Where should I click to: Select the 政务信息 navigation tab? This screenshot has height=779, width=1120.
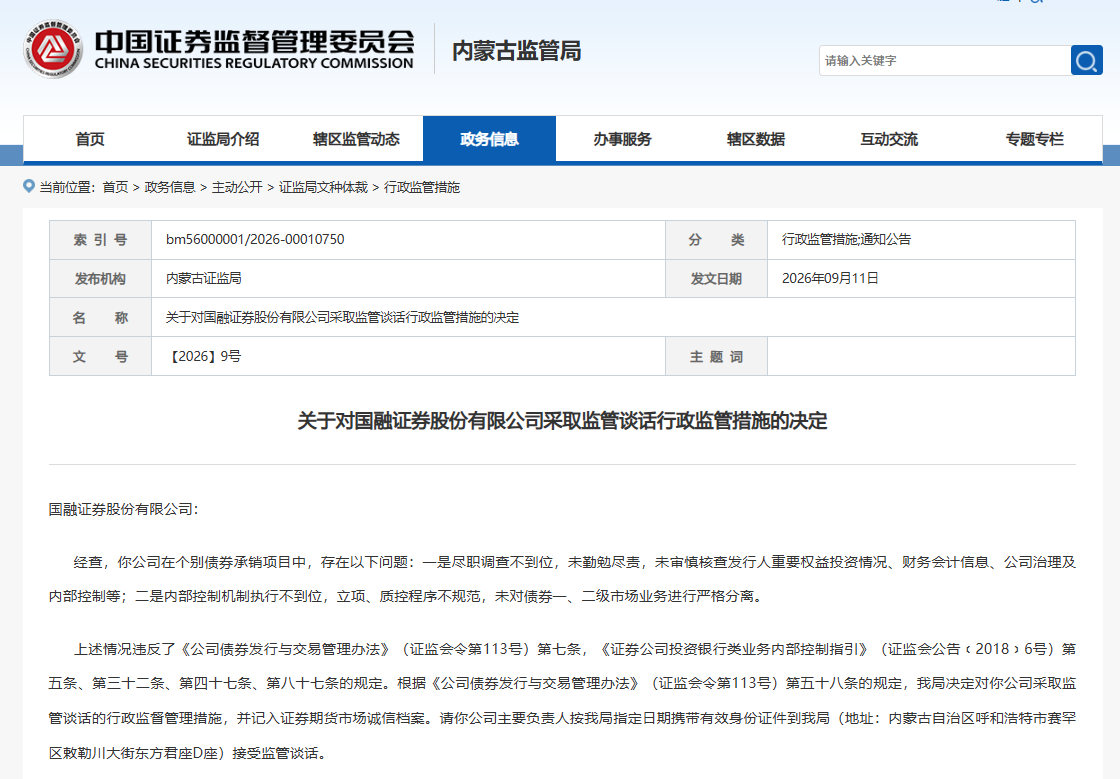coord(489,139)
